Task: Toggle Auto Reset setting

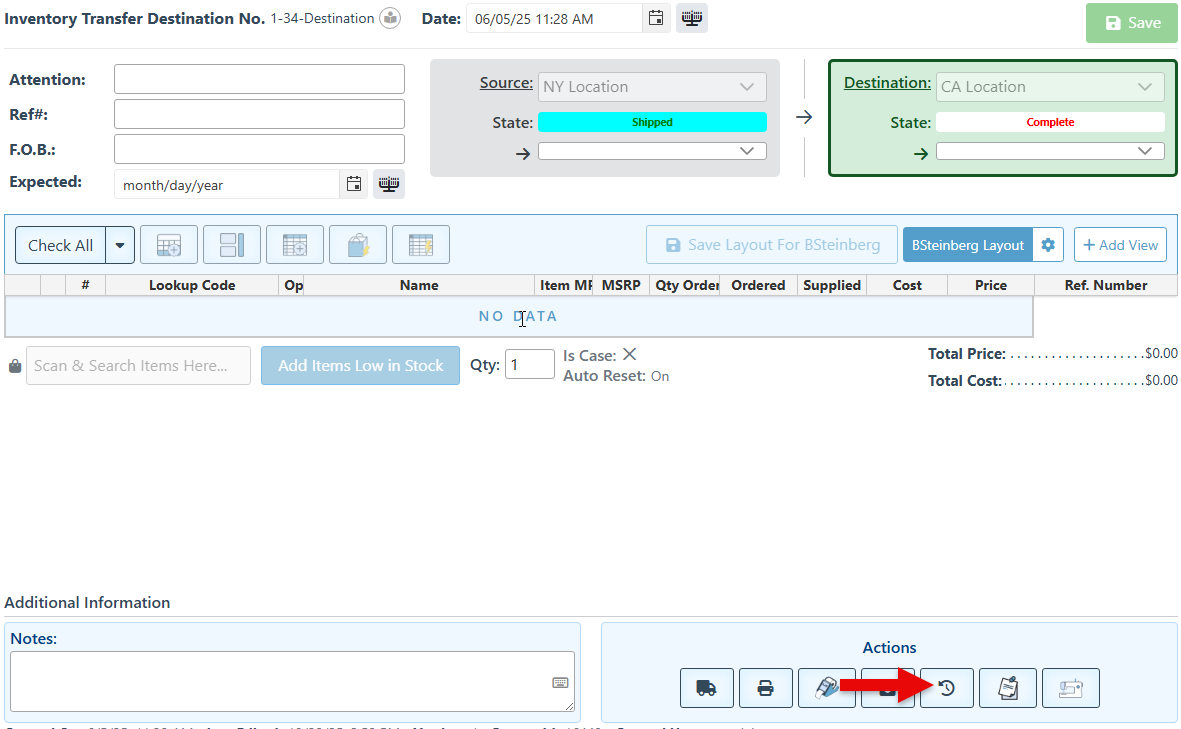Action: pos(660,377)
